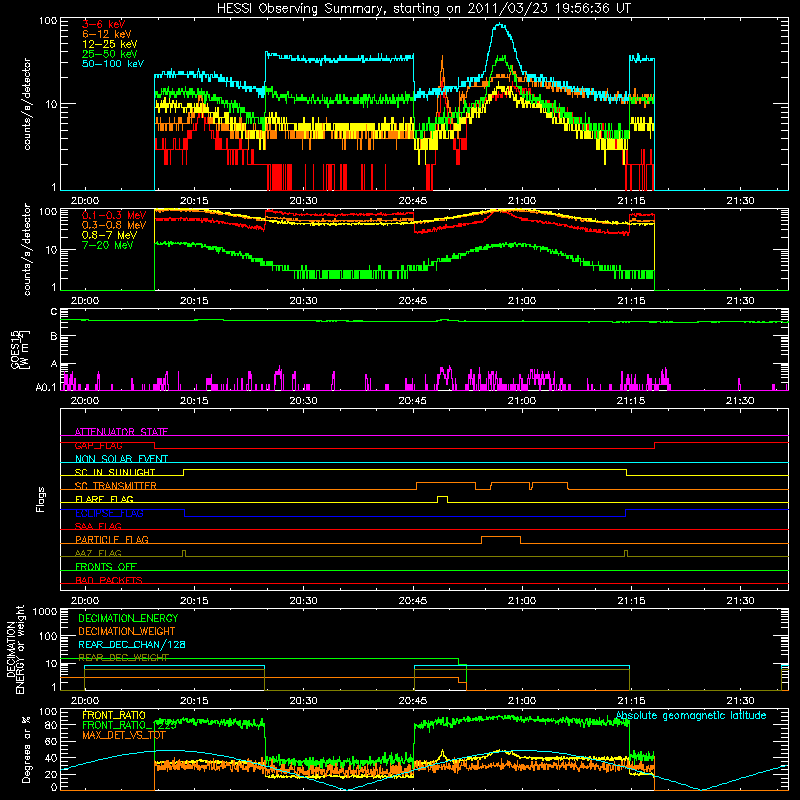The image size is (800, 800).
Task: Select the SC_IN_SUNLIGHT flag label
Action: tap(115, 472)
